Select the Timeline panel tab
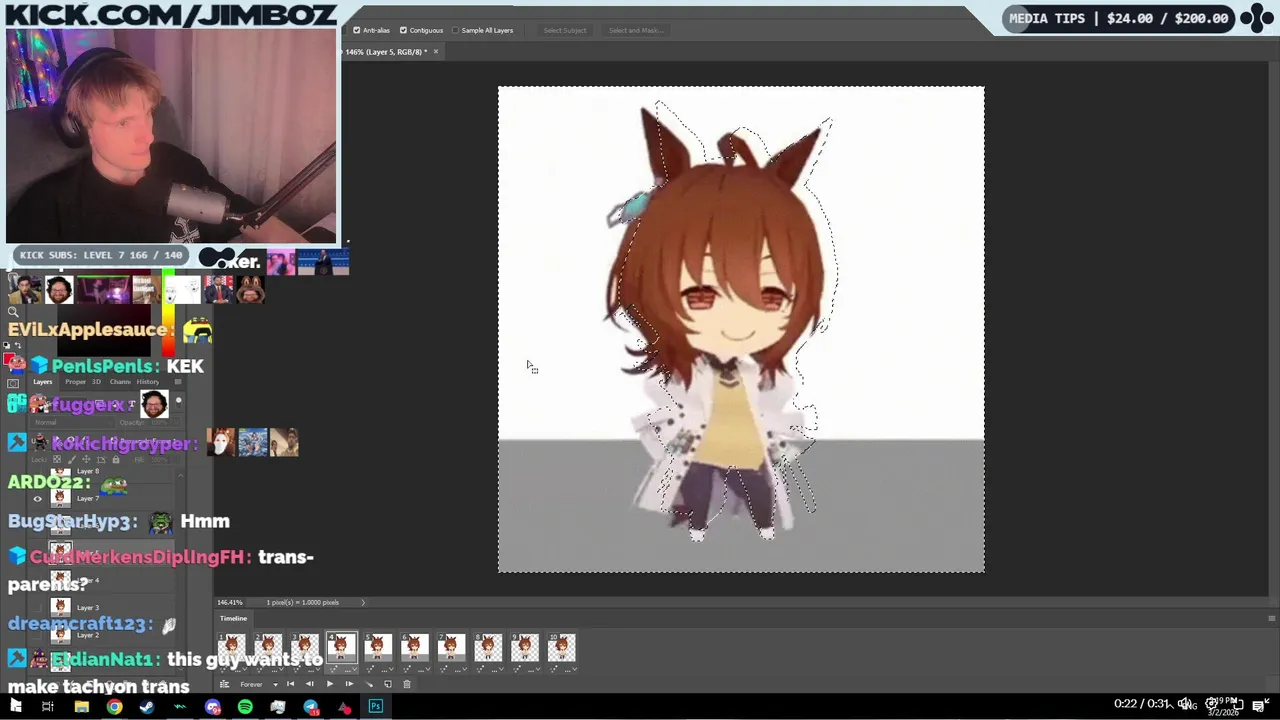Viewport: 1280px width, 720px height. (233, 618)
